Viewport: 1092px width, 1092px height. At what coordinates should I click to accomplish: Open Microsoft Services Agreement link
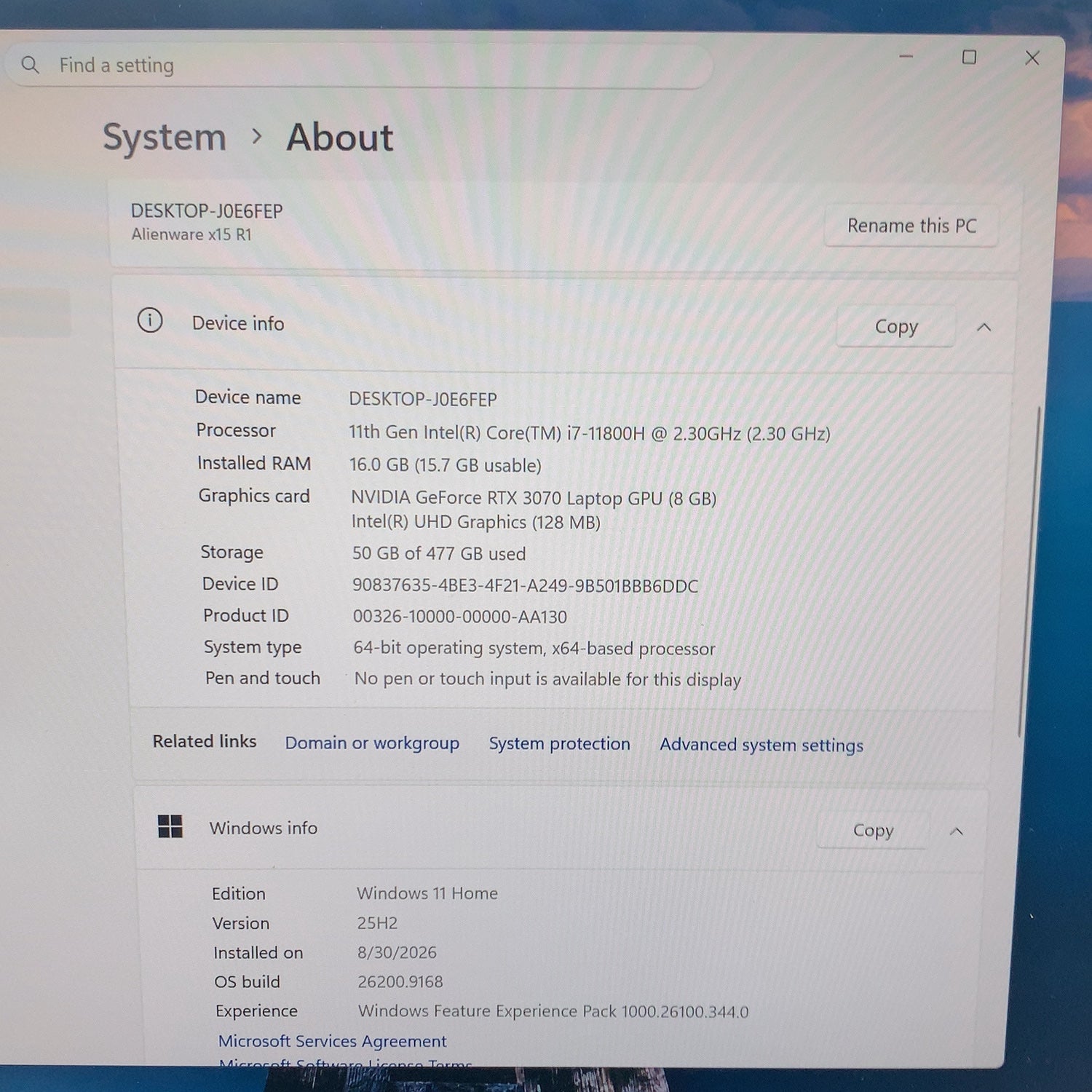click(332, 1041)
